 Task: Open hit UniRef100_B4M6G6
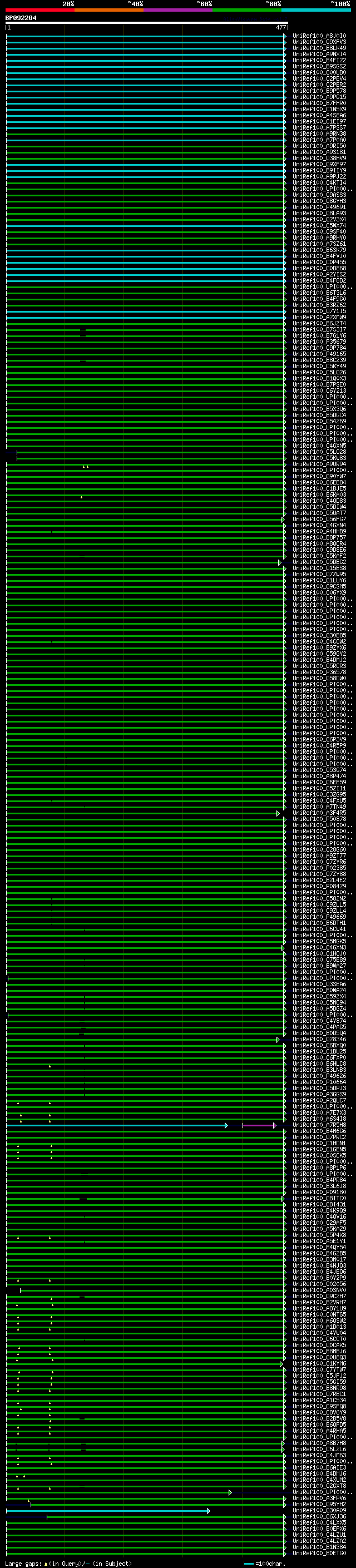(319, 1131)
